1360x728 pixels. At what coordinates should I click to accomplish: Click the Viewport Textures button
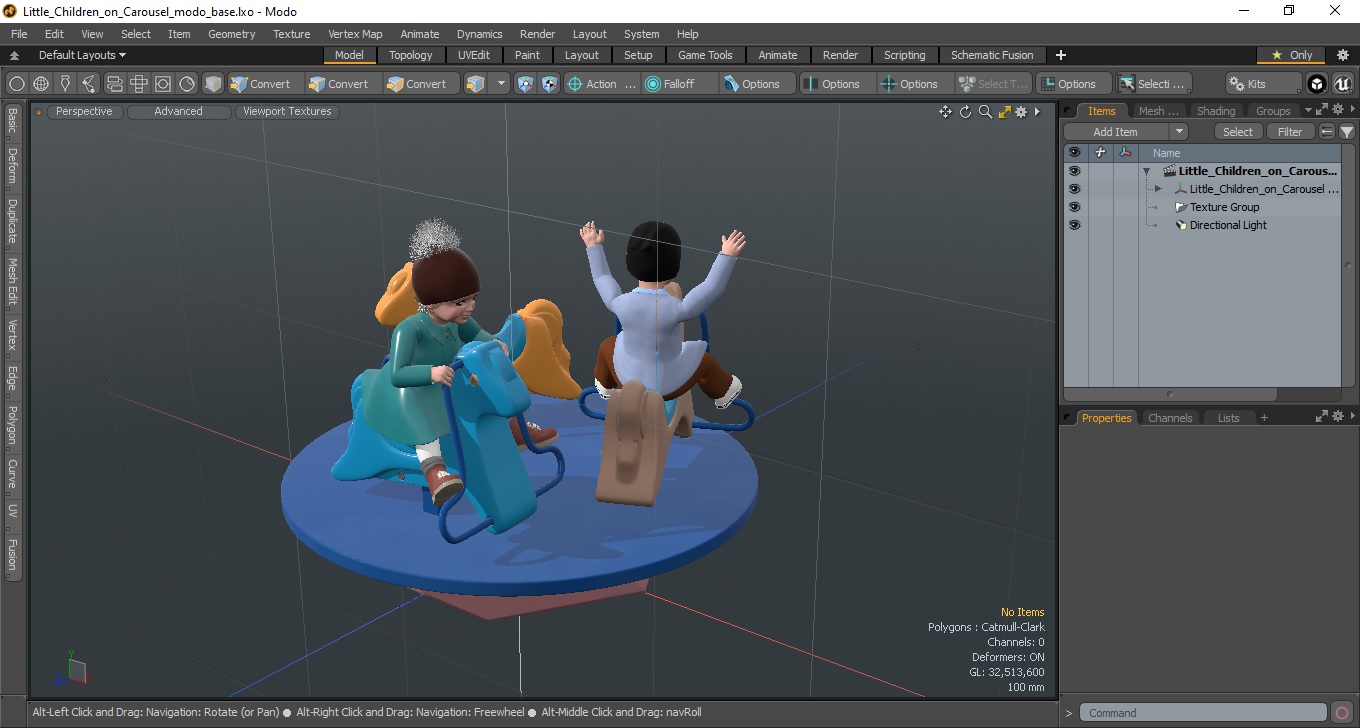tap(287, 112)
